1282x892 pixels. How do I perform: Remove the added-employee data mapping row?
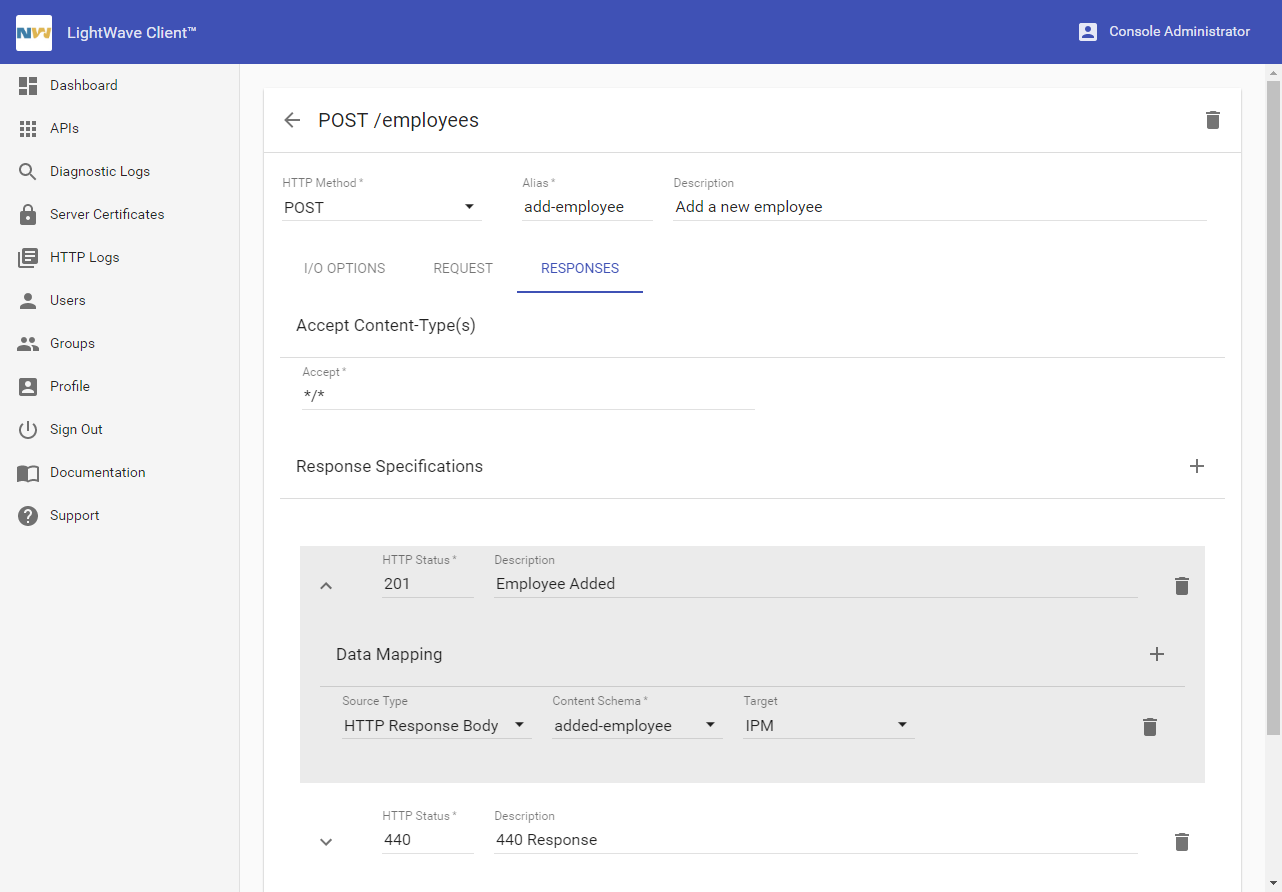(x=1149, y=727)
